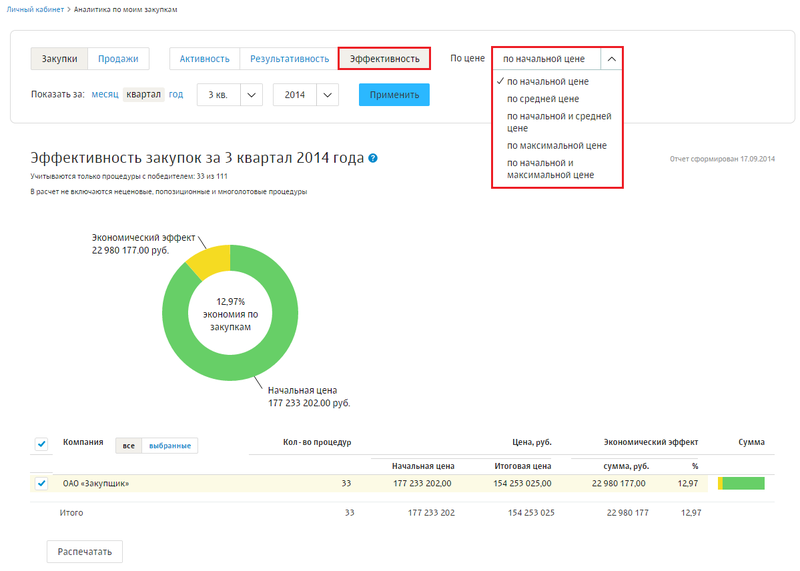
Task: Switch the company filter to «все»
Action: tap(128, 446)
